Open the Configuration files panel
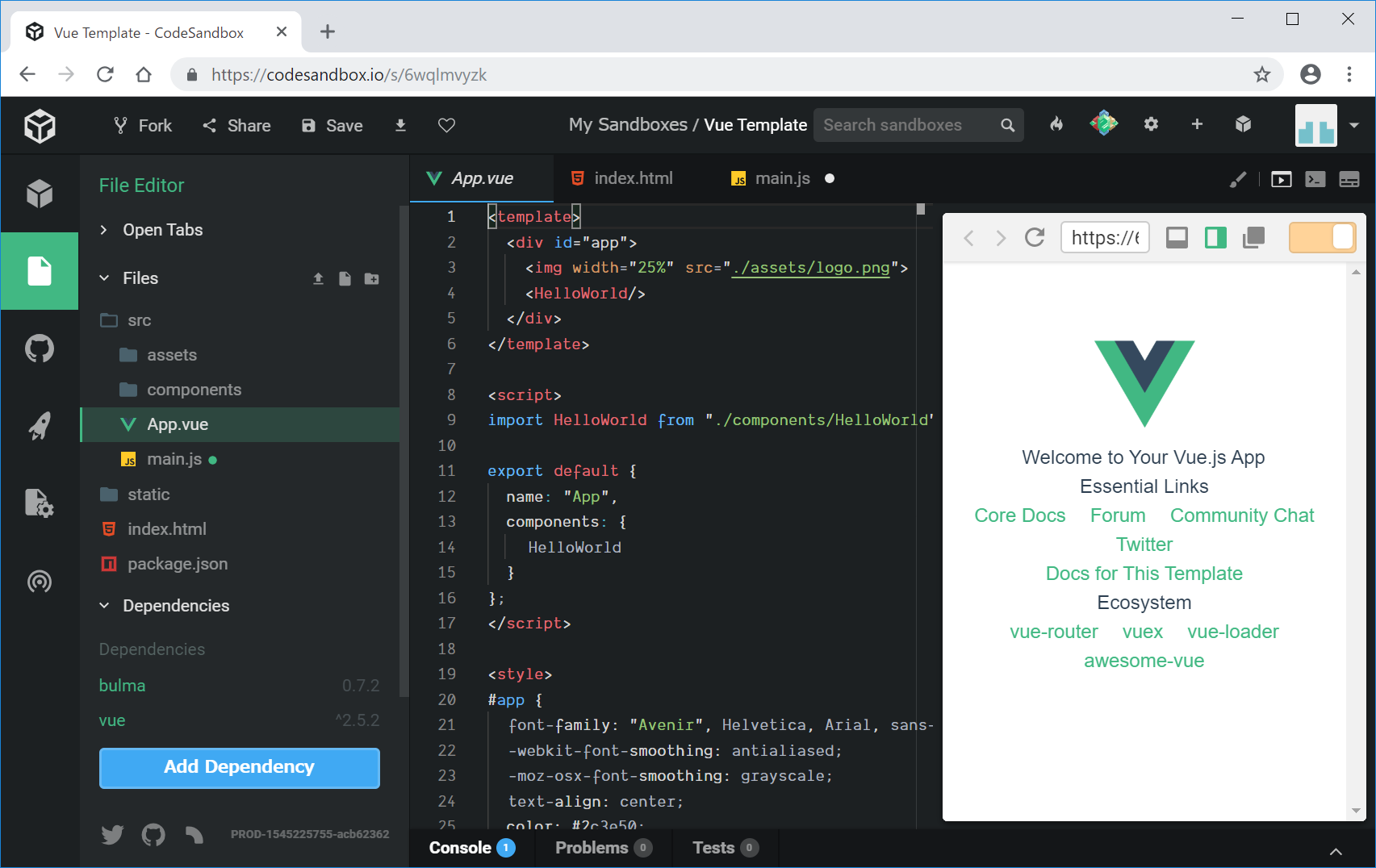The width and height of the screenshot is (1376, 868). (39, 503)
